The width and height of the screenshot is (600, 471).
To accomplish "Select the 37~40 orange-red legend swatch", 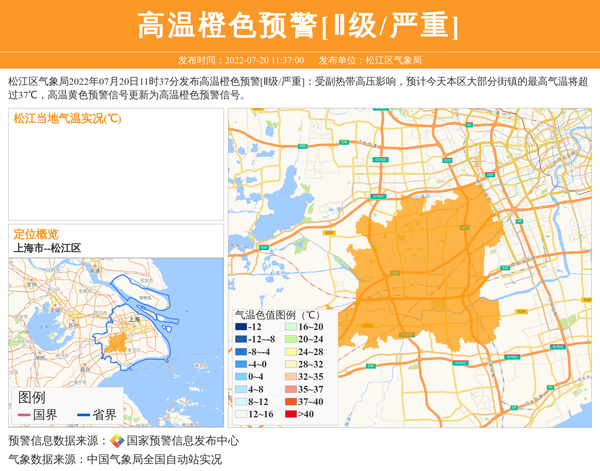I will (289, 401).
